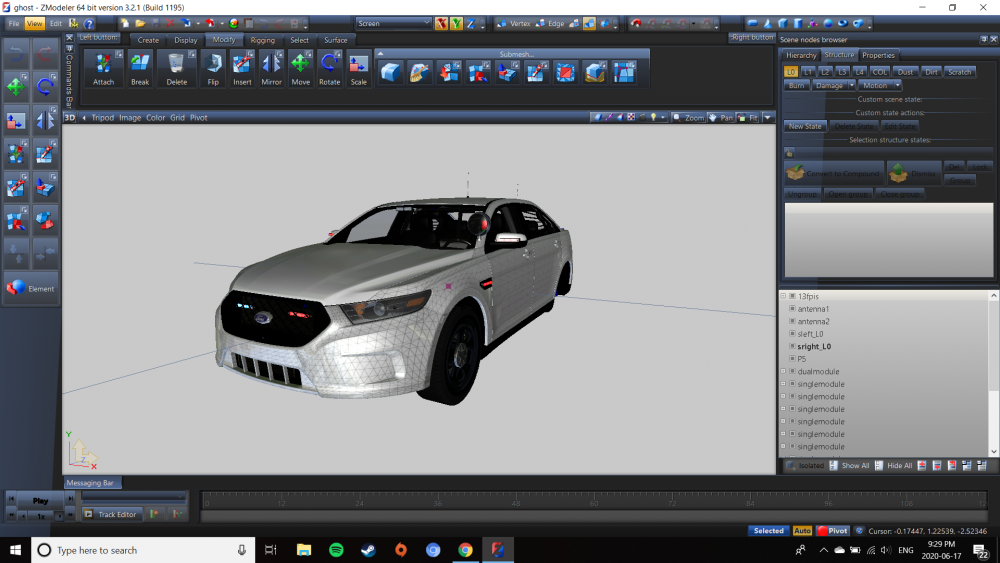Click the Windows taskbar search box
Screen dimensions: 1000x563
140,550
